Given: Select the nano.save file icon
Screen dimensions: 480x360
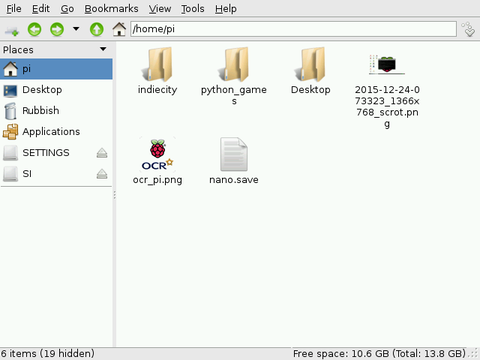Looking at the screenshot, I should [234, 154].
